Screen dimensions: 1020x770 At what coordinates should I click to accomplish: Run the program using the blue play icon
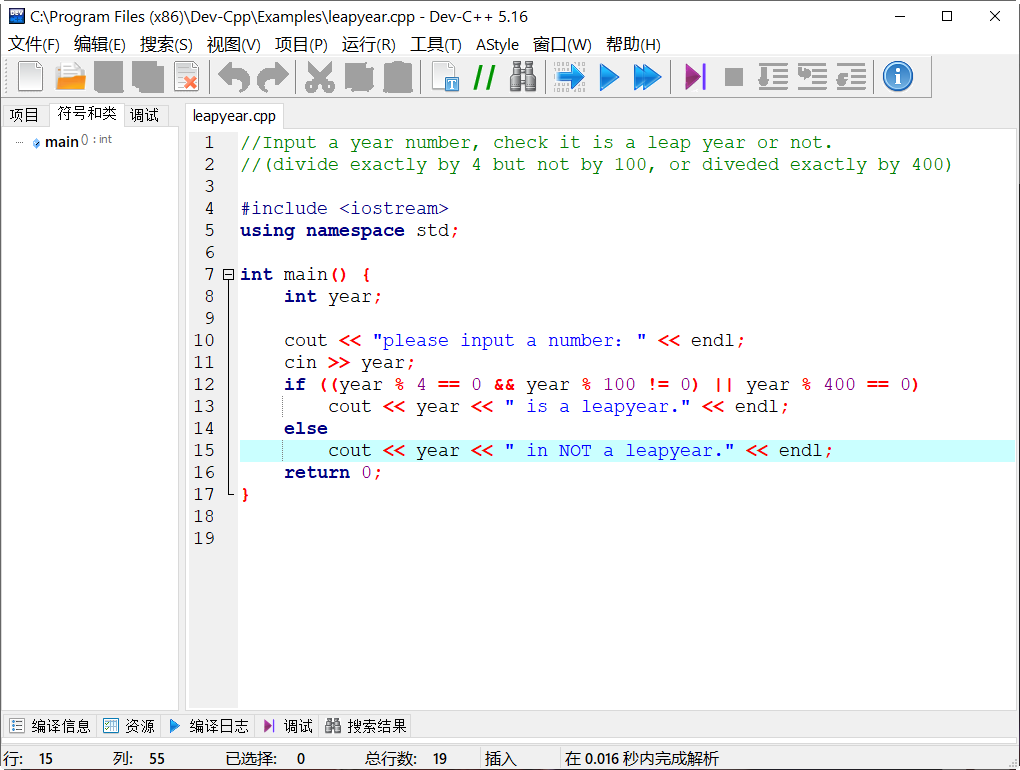coord(609,76)
